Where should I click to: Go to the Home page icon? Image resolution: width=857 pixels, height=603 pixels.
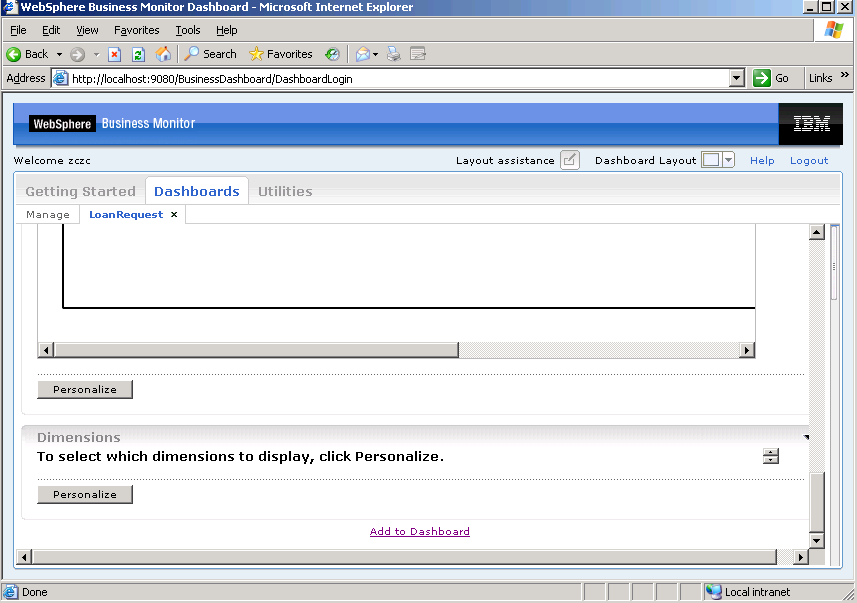tap(163, 54)
